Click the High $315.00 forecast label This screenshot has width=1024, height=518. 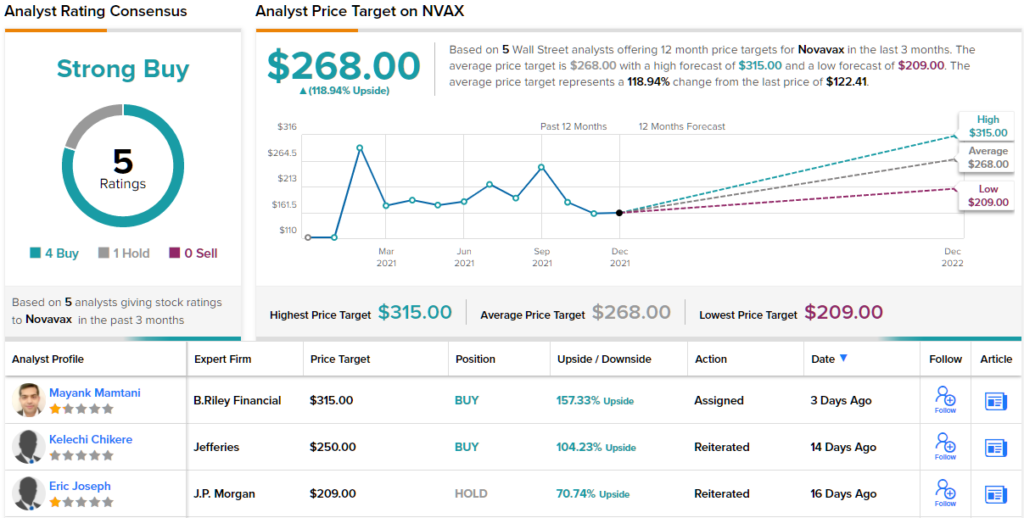[987, 126]
